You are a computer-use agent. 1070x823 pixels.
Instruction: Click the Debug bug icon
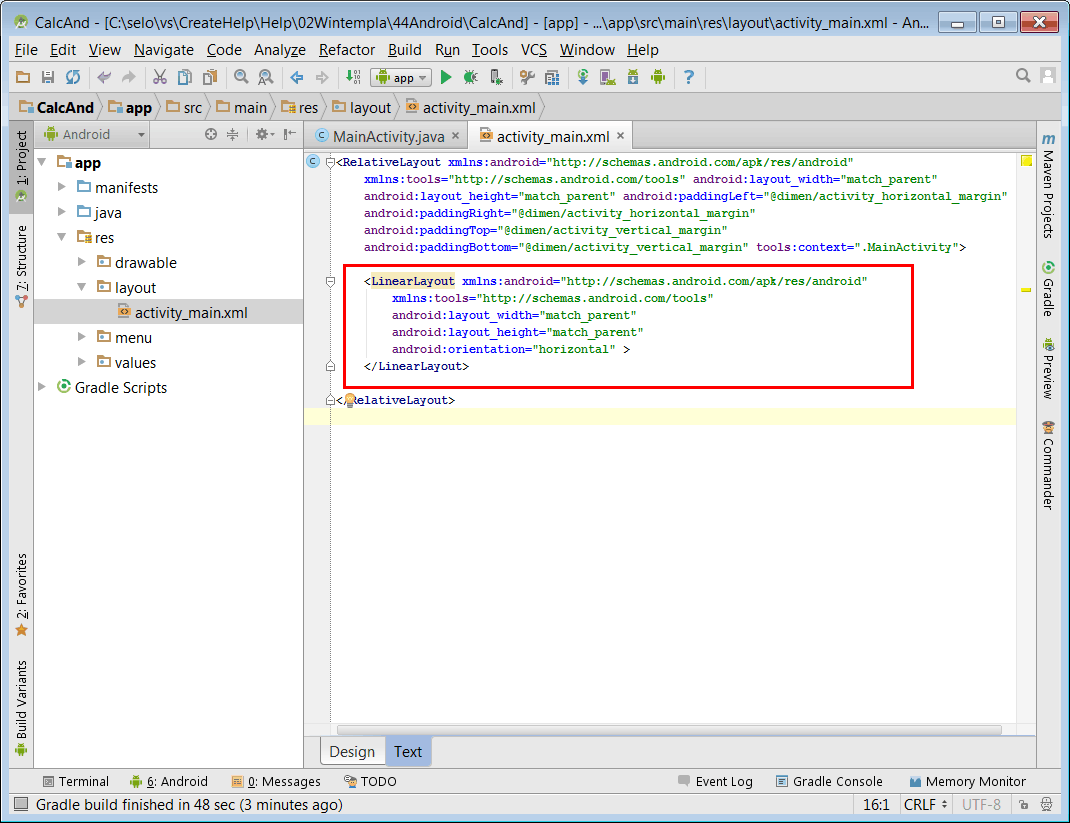pyautogui.click(x=471, y=77)
